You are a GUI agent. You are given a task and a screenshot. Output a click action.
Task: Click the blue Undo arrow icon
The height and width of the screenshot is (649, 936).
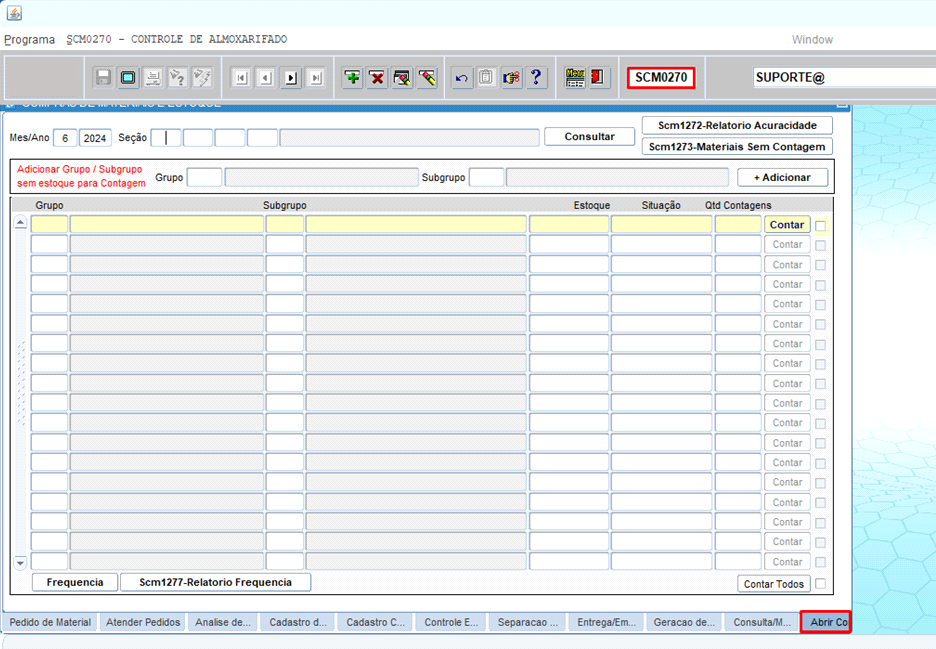[461, 78]
